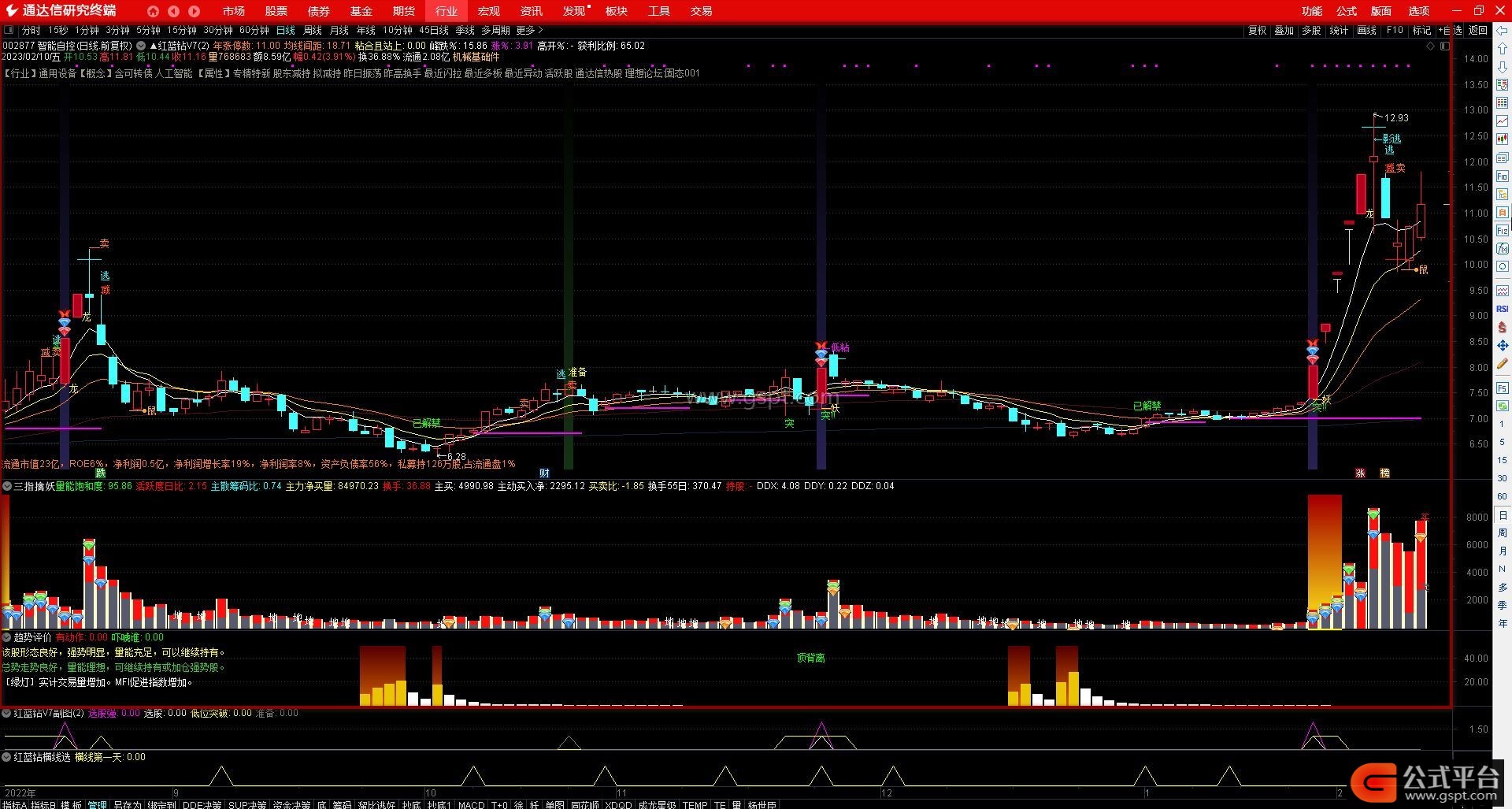
Task: Click the green refresh sidebar icon
Action: click(x=1503, y=405)
